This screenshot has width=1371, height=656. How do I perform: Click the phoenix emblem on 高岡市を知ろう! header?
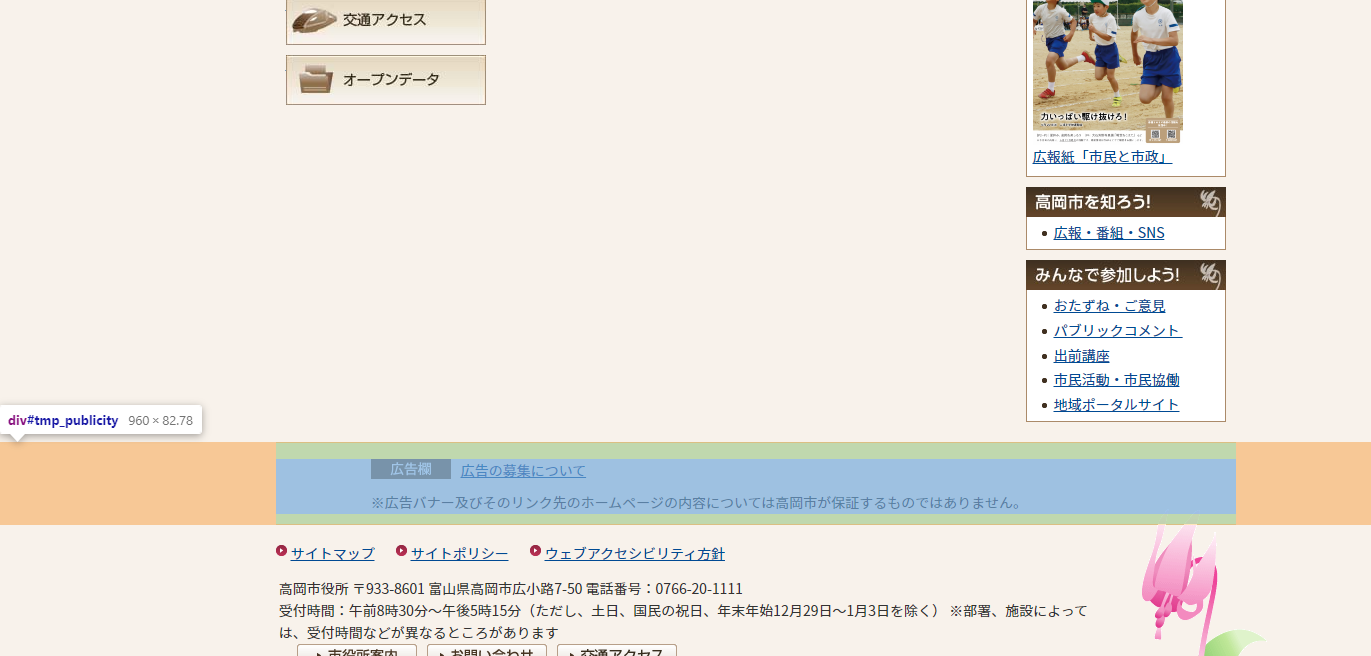click(x=1210, y=201)
